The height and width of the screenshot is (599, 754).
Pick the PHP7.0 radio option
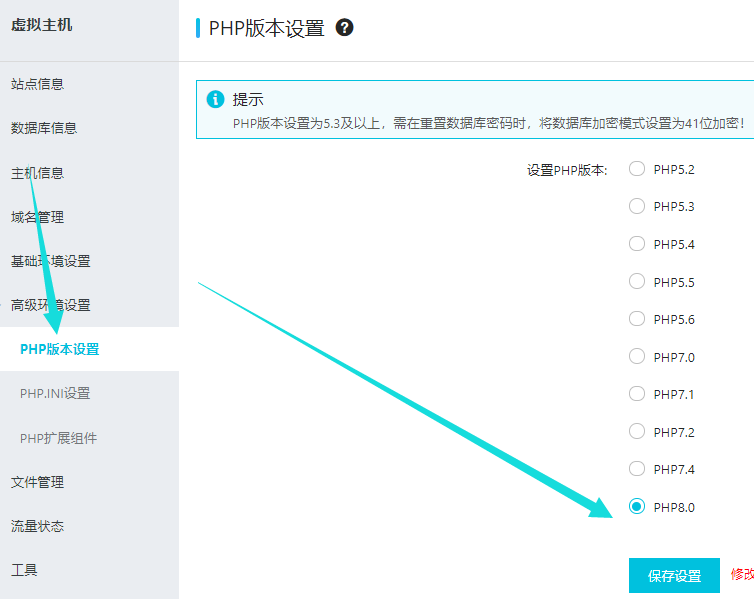(637, 357)
